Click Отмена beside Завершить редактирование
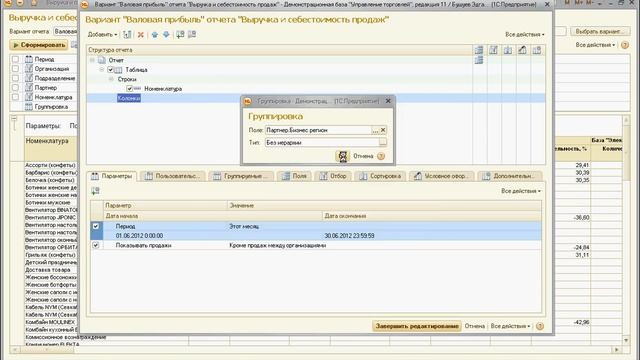 pos(475,326)
